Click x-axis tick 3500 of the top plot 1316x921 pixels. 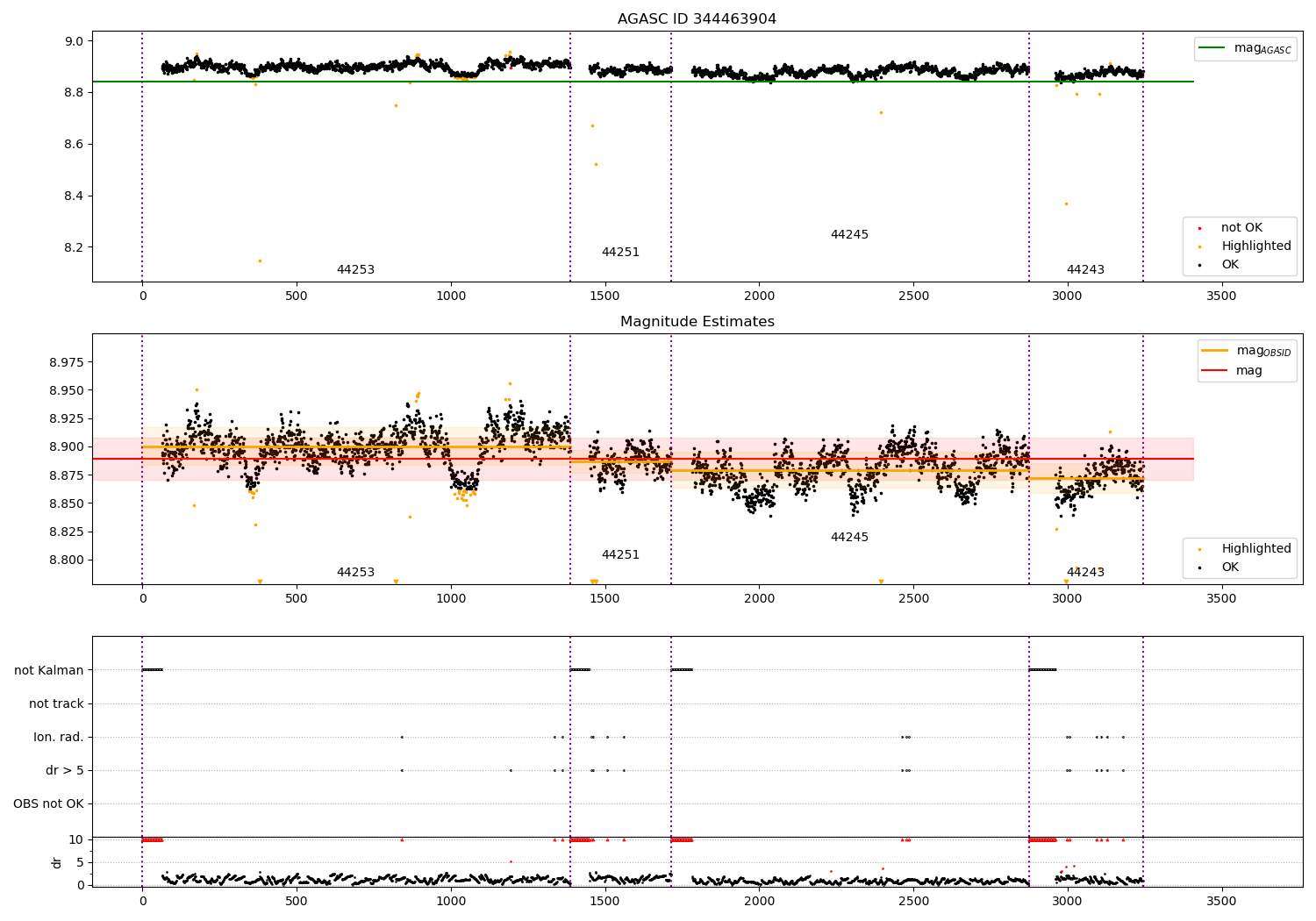pos(1221,296)
